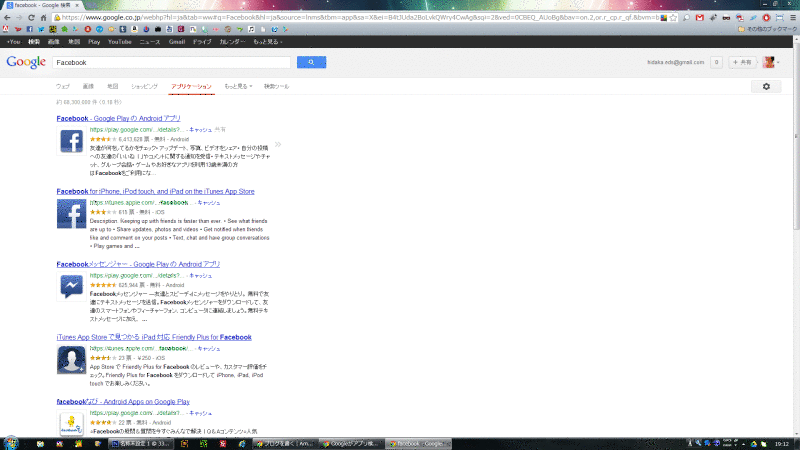Open the Chrome hamburger menu
This screenshot has width=800, height=450.
[x=793, y=17]
